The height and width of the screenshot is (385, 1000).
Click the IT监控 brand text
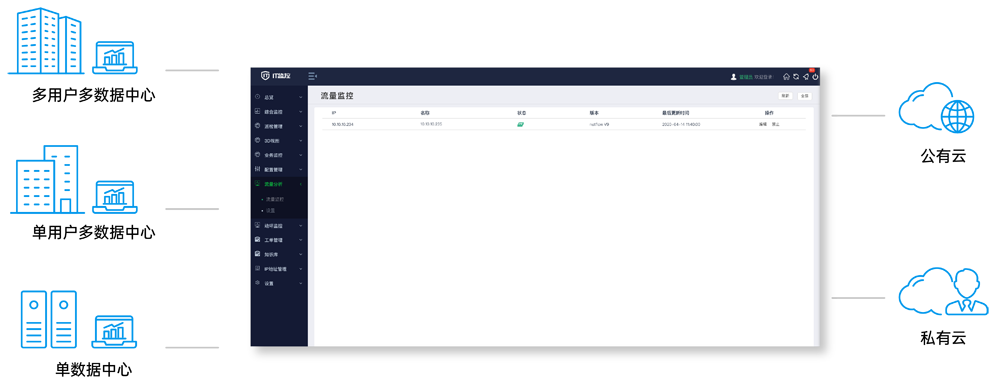pyautogui.click(x=281, y=76)
